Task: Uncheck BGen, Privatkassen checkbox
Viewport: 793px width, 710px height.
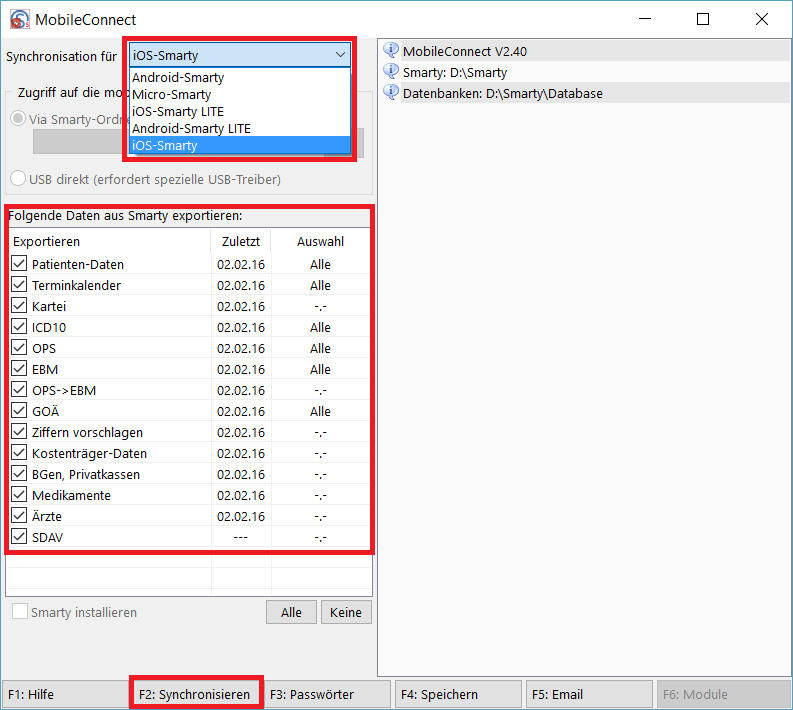Action: point(19,473)
